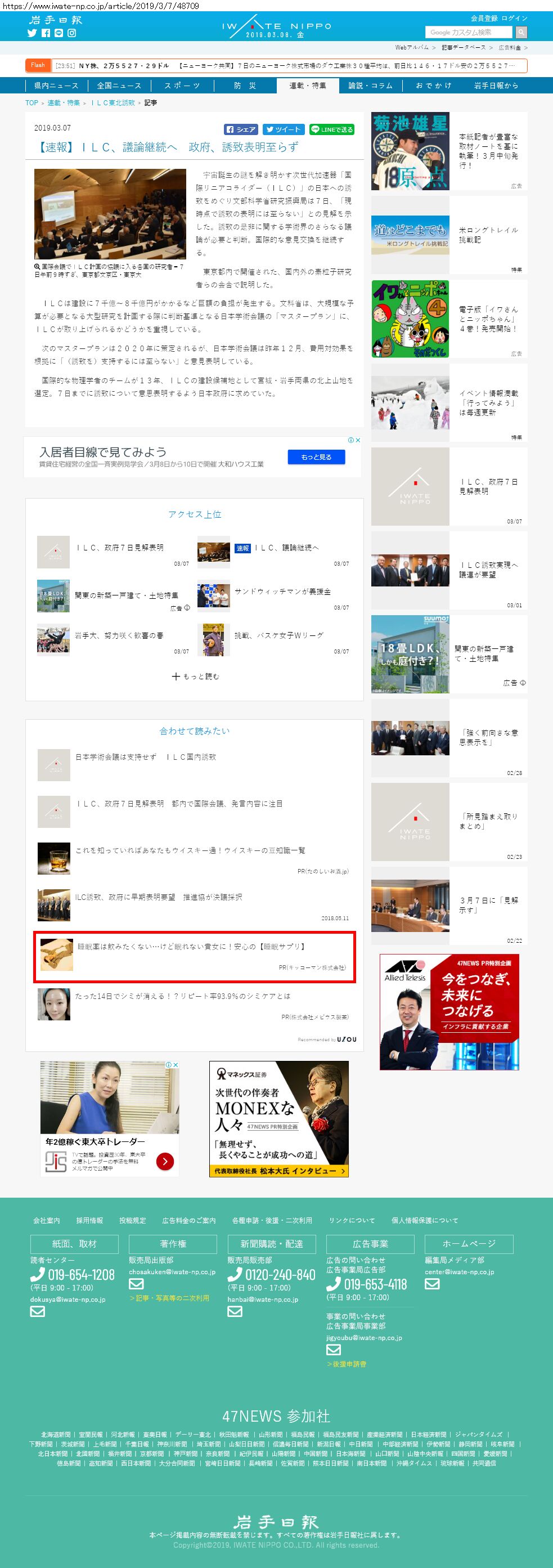Open the whiskey trivia PR article
Viewport: 553px width, 1568px height.
190,850
